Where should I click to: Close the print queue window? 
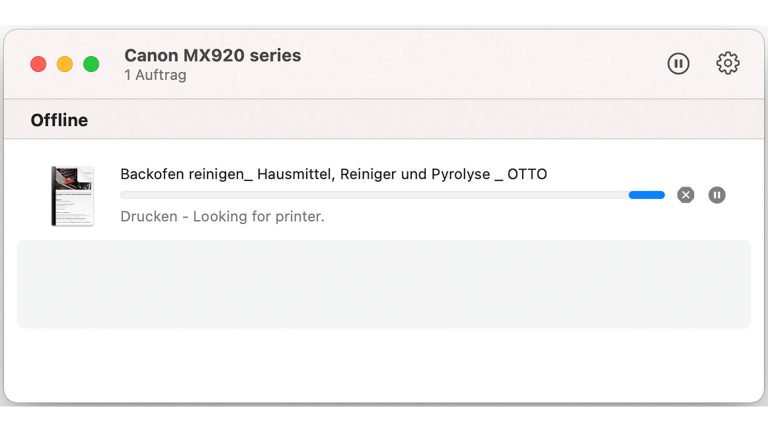[x=38, y=64]
